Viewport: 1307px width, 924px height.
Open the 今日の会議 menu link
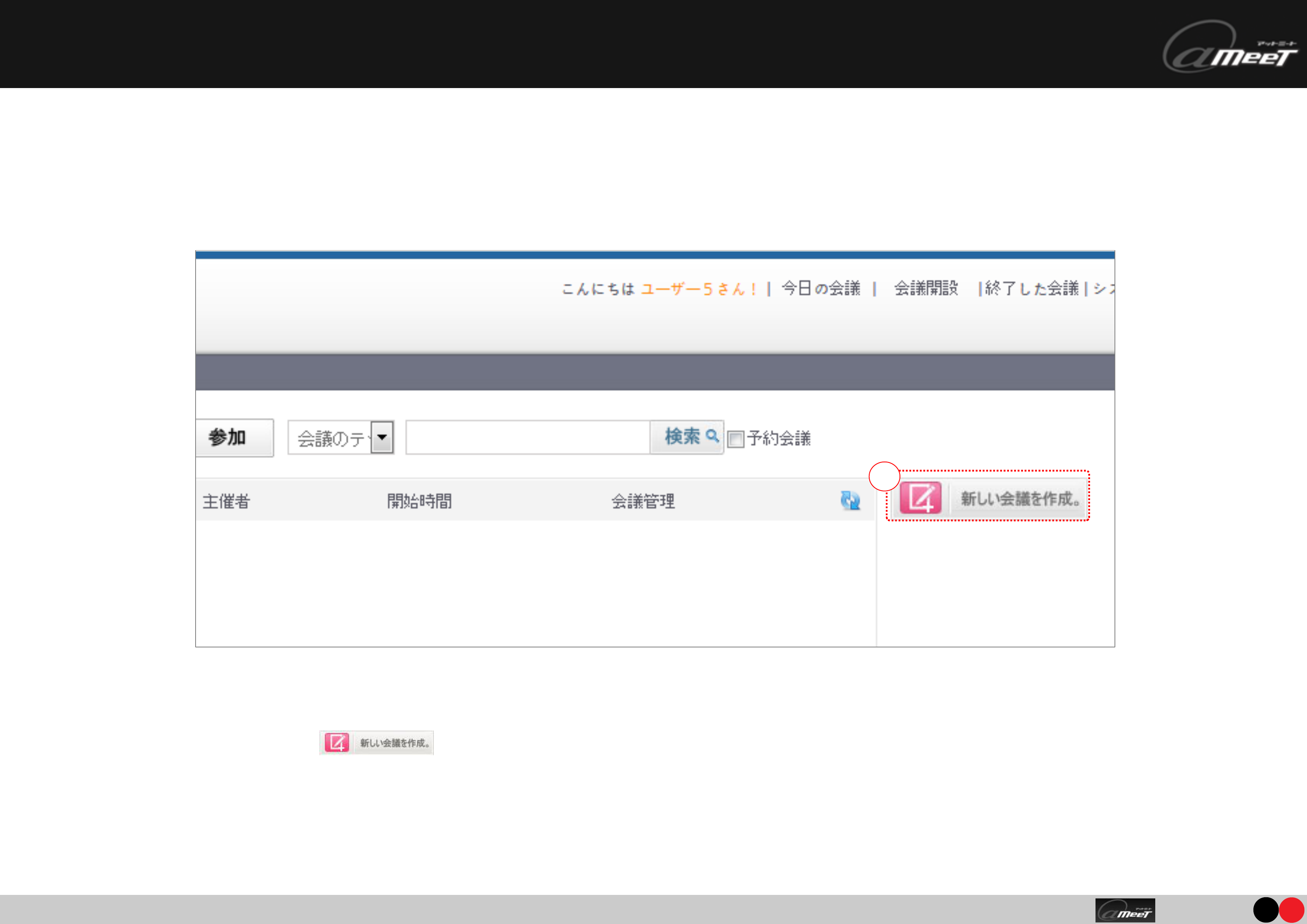point(820,289)
